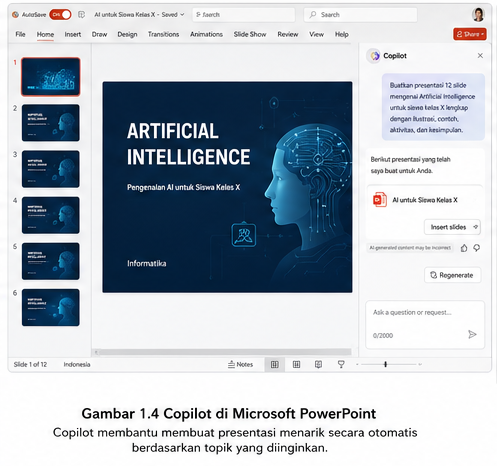Toggle the AutoSave switch
This screenshot has width=497, height=466.
60,15
